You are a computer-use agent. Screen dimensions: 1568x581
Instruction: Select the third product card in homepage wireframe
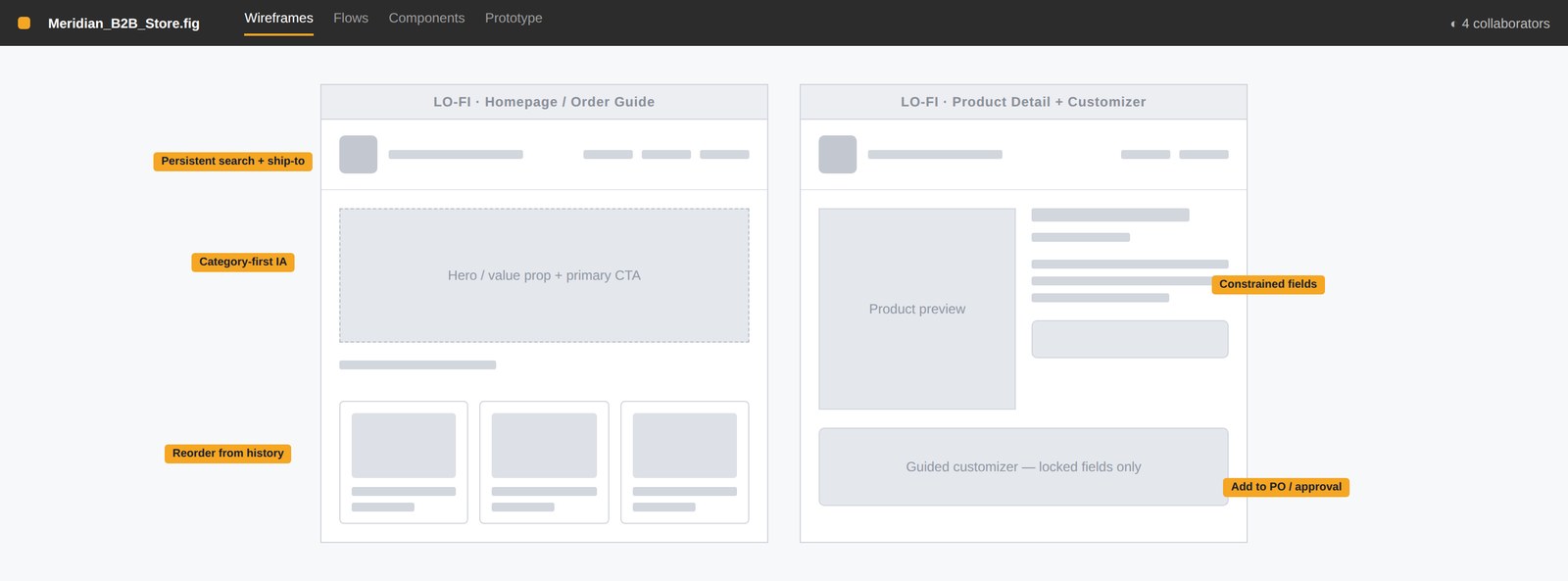685,462
